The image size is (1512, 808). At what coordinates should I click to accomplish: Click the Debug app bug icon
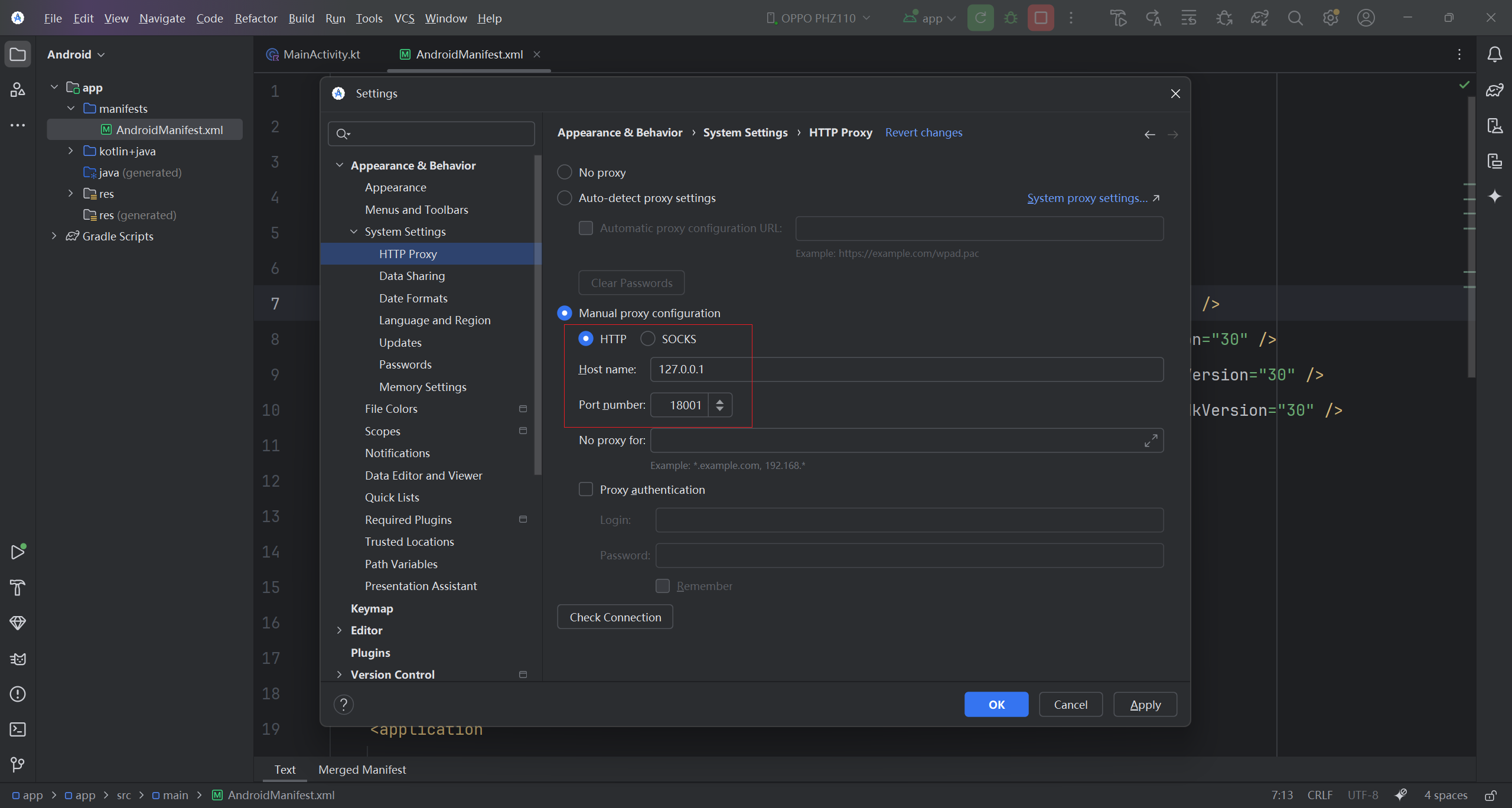1011,18
